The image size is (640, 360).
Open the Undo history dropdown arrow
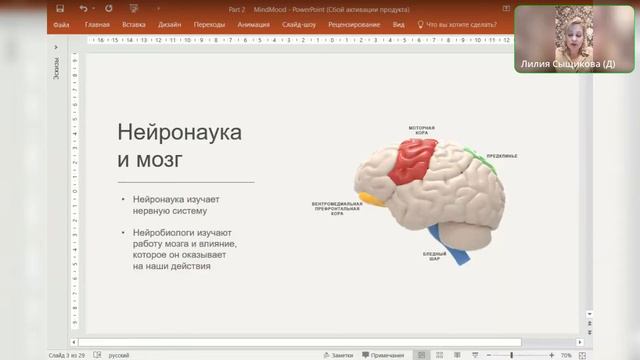pos(93,9)
